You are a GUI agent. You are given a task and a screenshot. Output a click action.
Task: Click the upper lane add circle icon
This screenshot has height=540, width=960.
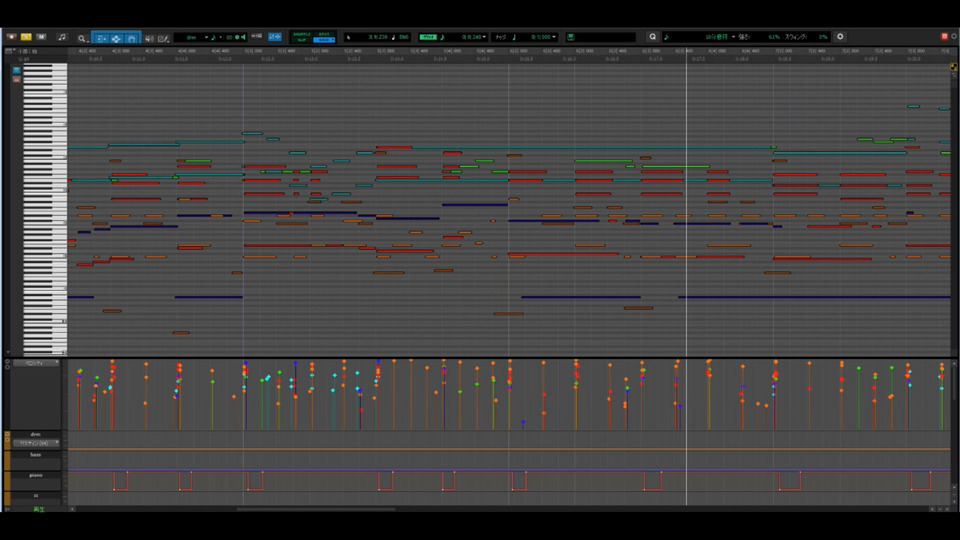[x=7, y=361]
